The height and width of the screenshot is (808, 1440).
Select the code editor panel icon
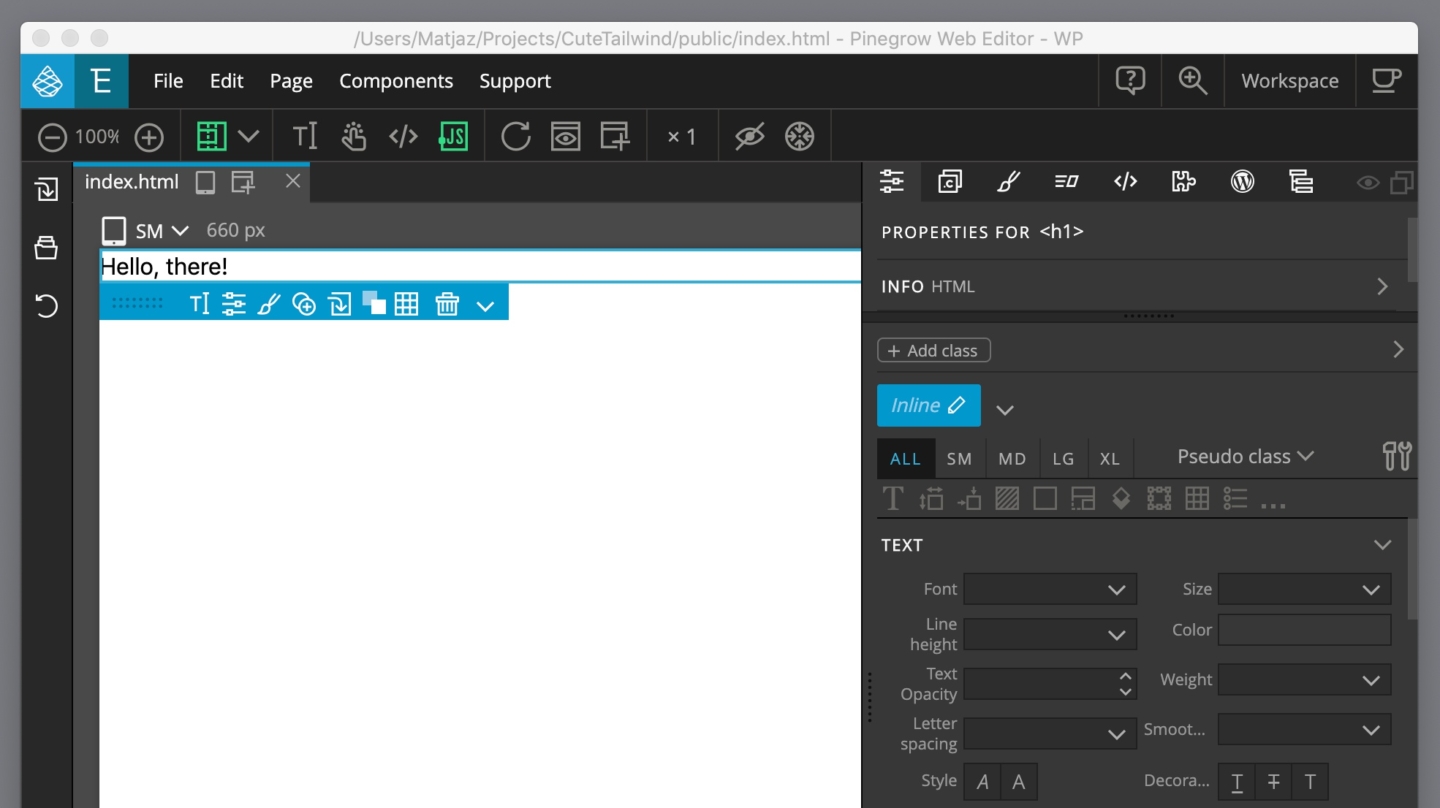click(x=1125, y=181)
